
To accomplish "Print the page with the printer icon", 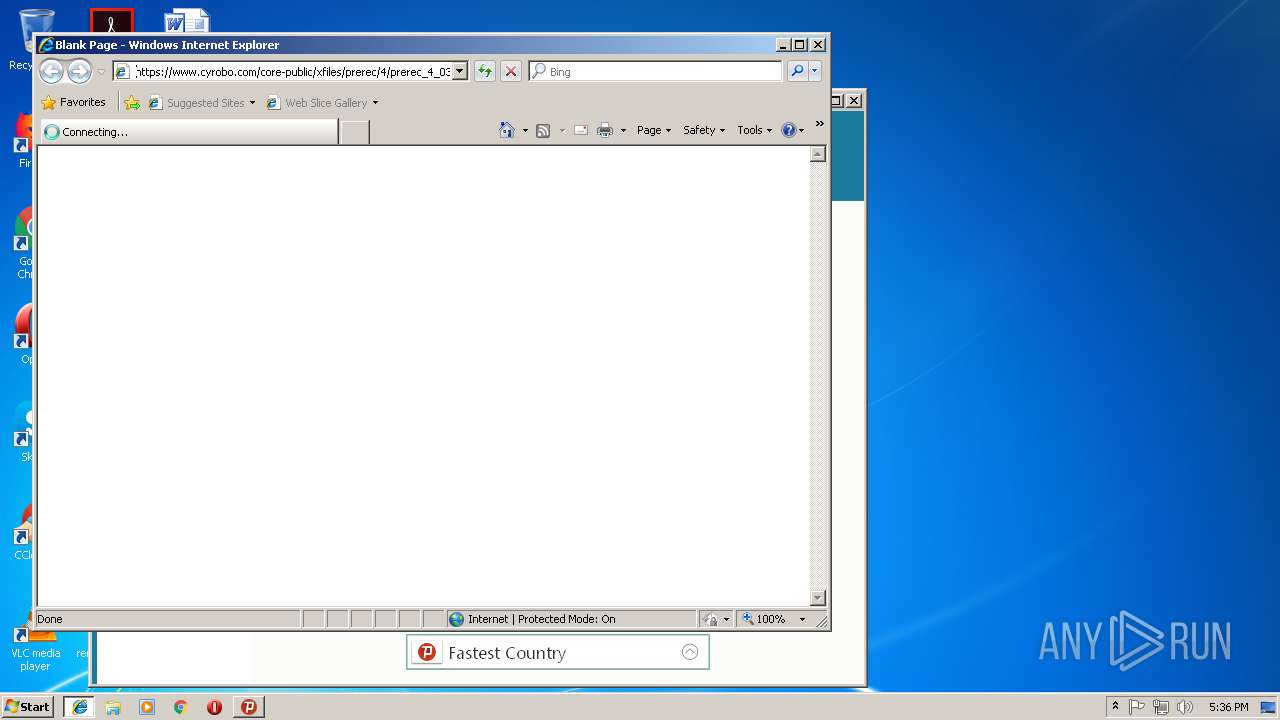I will pyautogui.click(x=605, y=130).
